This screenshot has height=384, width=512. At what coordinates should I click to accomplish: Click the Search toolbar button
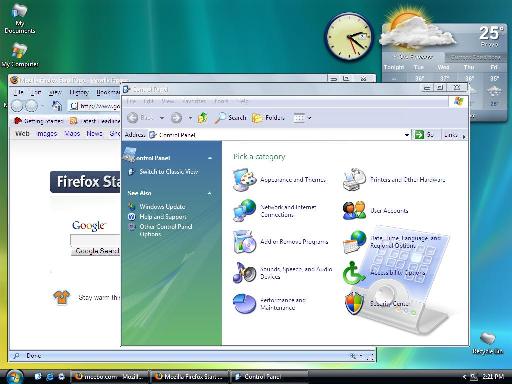point(230,117)
